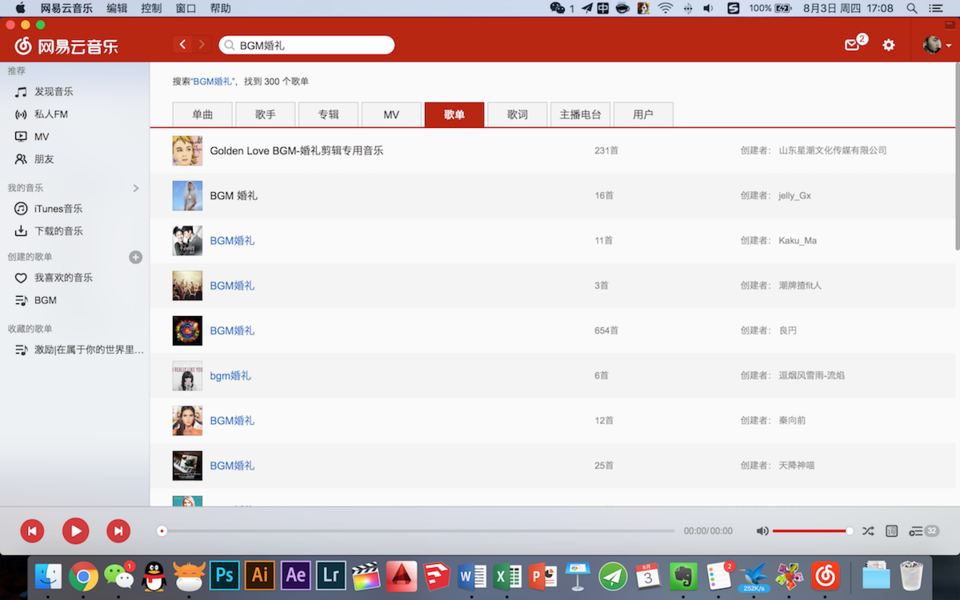Mute the volume speaker icon
This screenshot has width=960, height=600.
[x=762, y=531]
